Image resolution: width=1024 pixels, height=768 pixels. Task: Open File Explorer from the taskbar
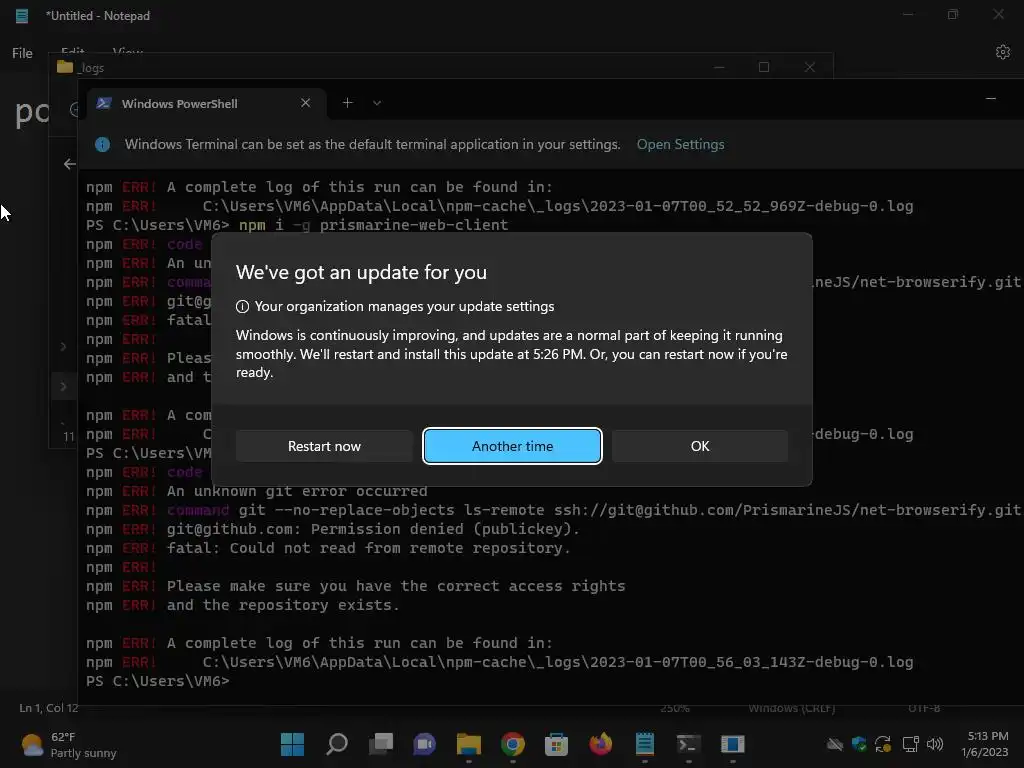point(468,744)
